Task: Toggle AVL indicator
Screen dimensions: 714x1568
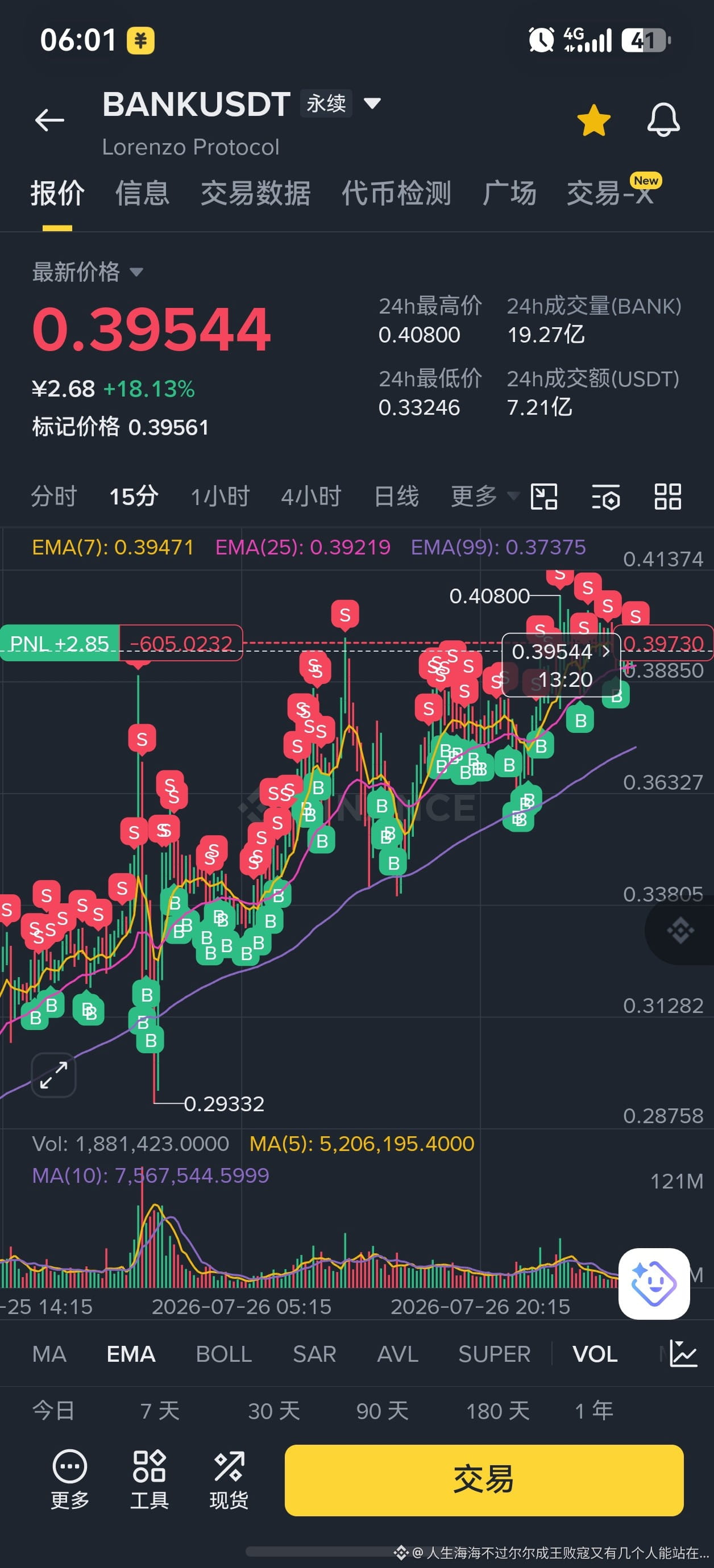Action: (x=397, y=1353)
